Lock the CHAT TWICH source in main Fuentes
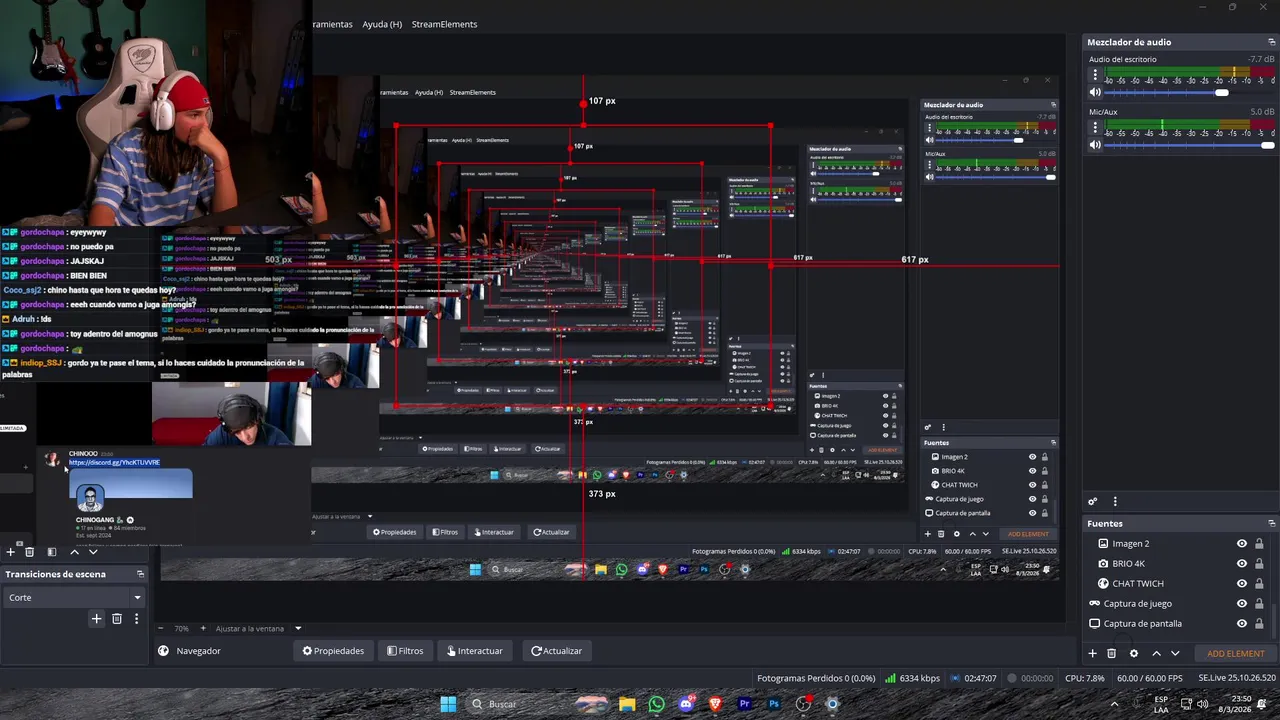 [1259, 583]
